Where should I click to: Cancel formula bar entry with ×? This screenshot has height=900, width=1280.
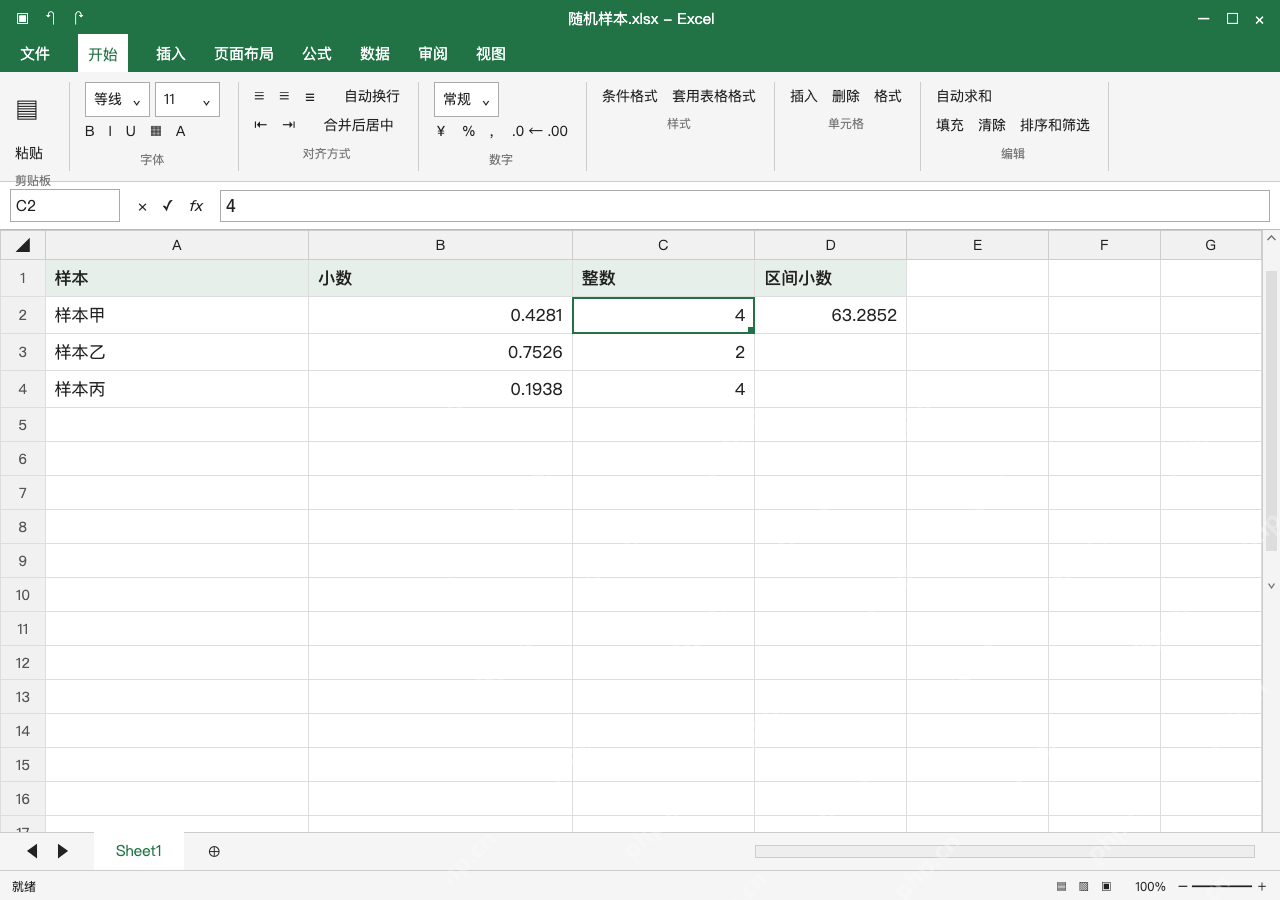point(142,206)
